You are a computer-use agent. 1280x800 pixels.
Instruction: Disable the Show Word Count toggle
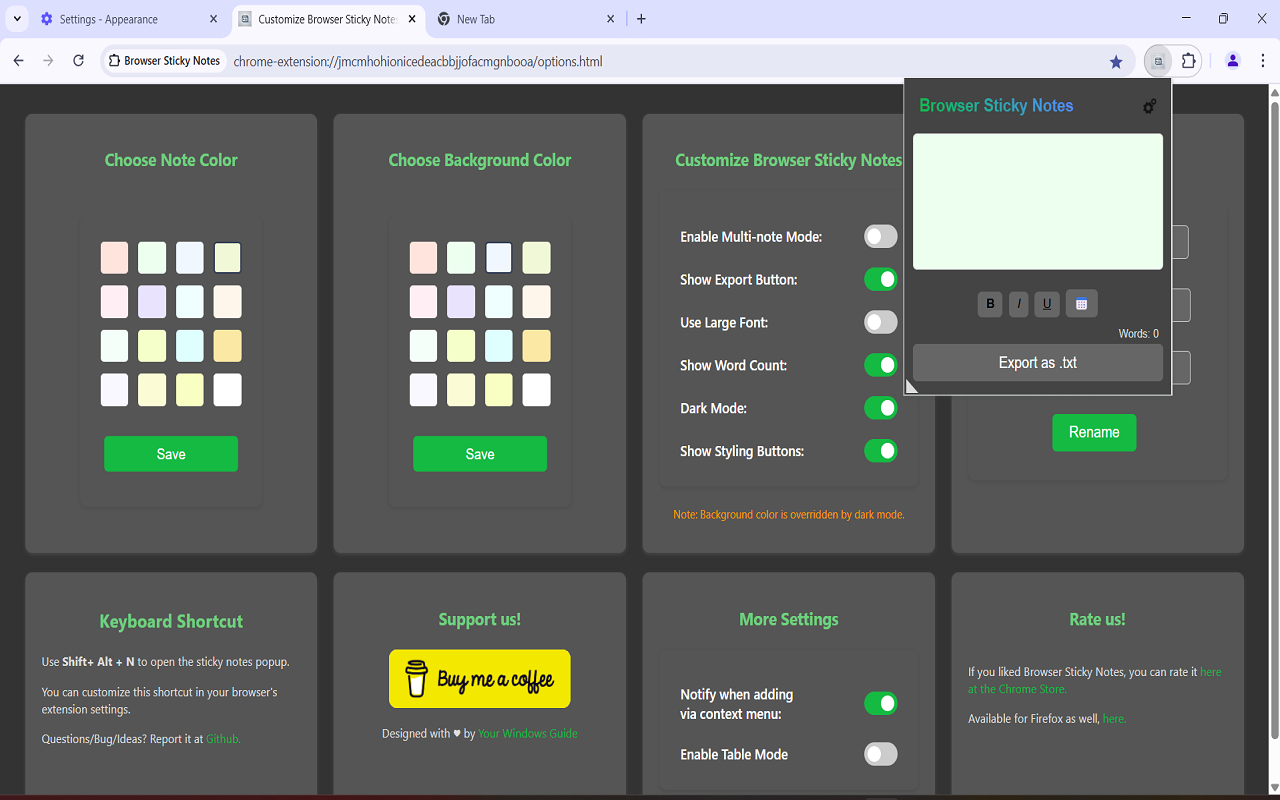(881, 366)
